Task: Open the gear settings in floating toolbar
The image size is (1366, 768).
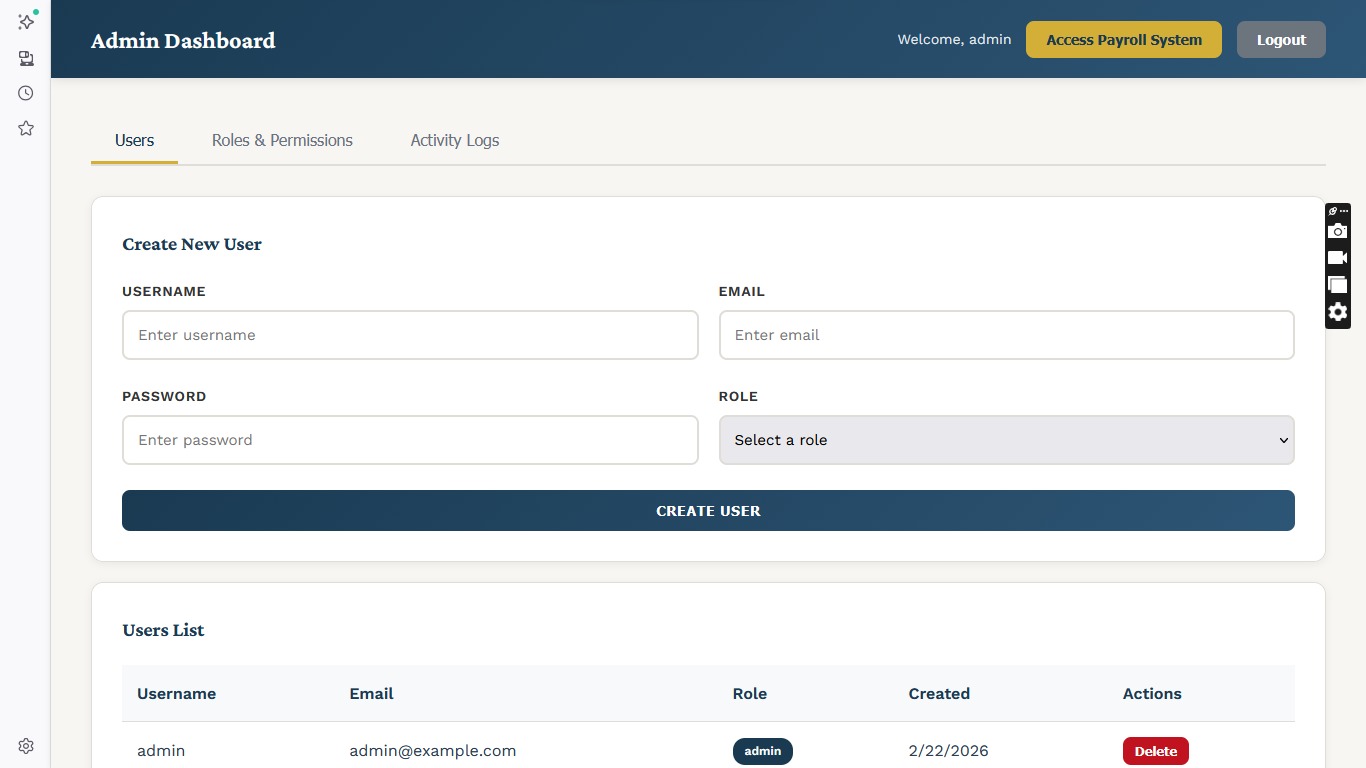Action: click(1337, 312)
